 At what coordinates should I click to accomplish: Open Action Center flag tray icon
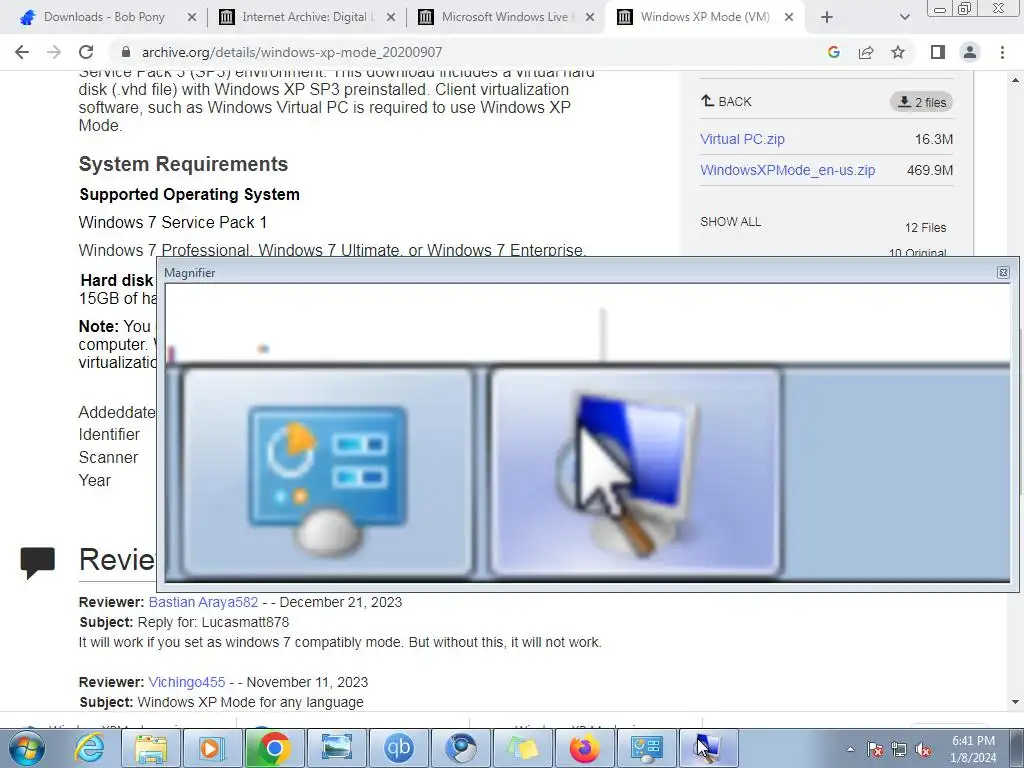coord(875,750)
